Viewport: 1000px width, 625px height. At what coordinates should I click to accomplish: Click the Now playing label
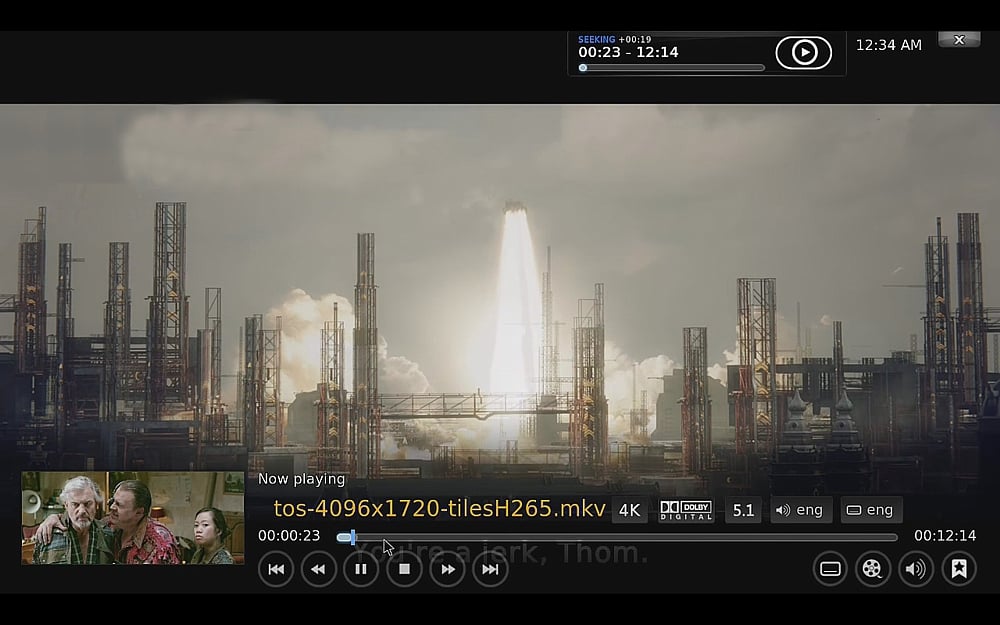click(301, 479)
